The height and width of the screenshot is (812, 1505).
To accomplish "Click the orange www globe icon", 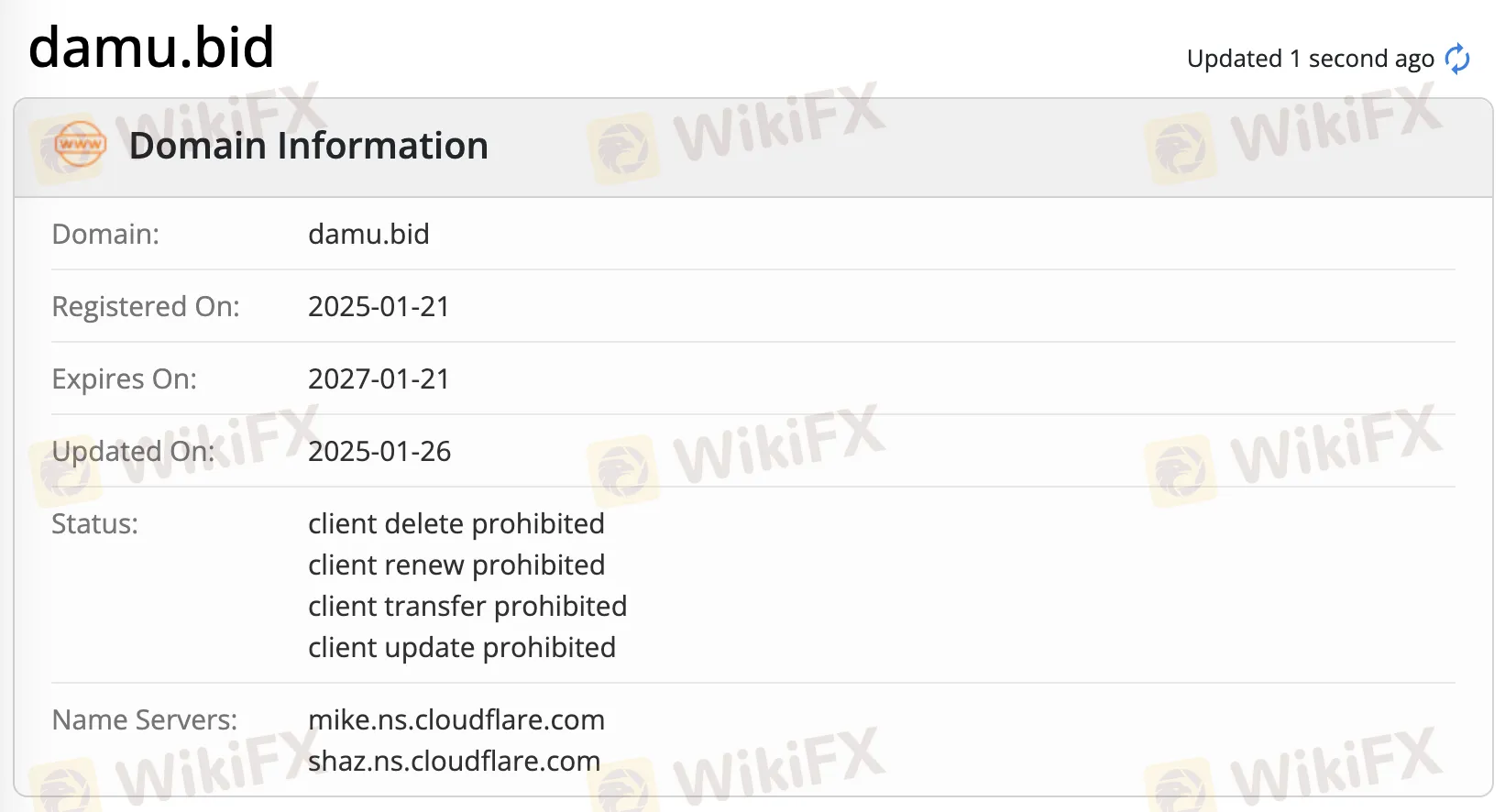I will pos(80,145).
